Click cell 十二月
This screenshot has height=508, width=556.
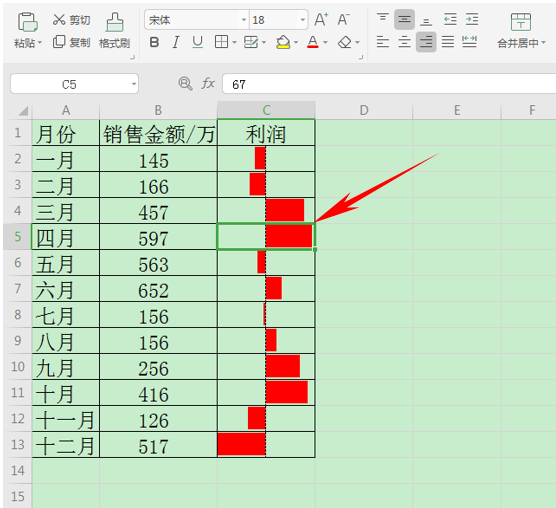[x=66, y=445]
